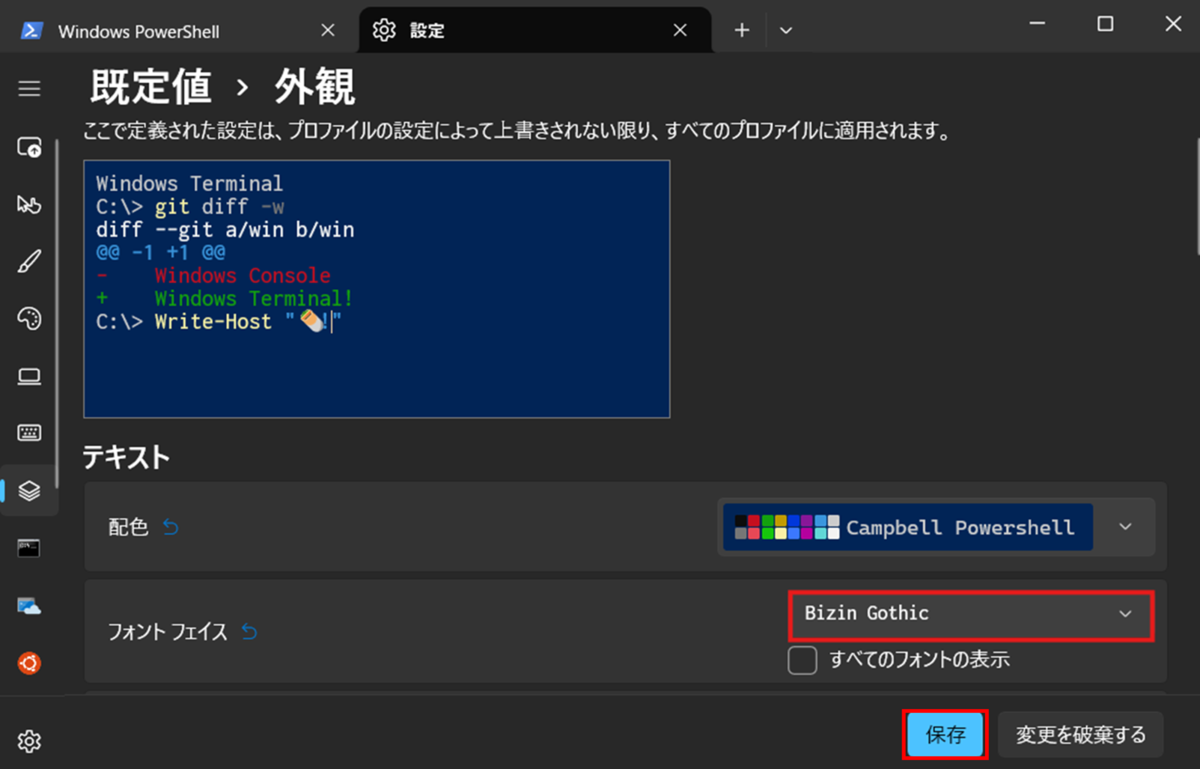Open JSON settings file via gear icon
Image resolution: width=1200 pixels, height=769 pixels.
point(29,741)
